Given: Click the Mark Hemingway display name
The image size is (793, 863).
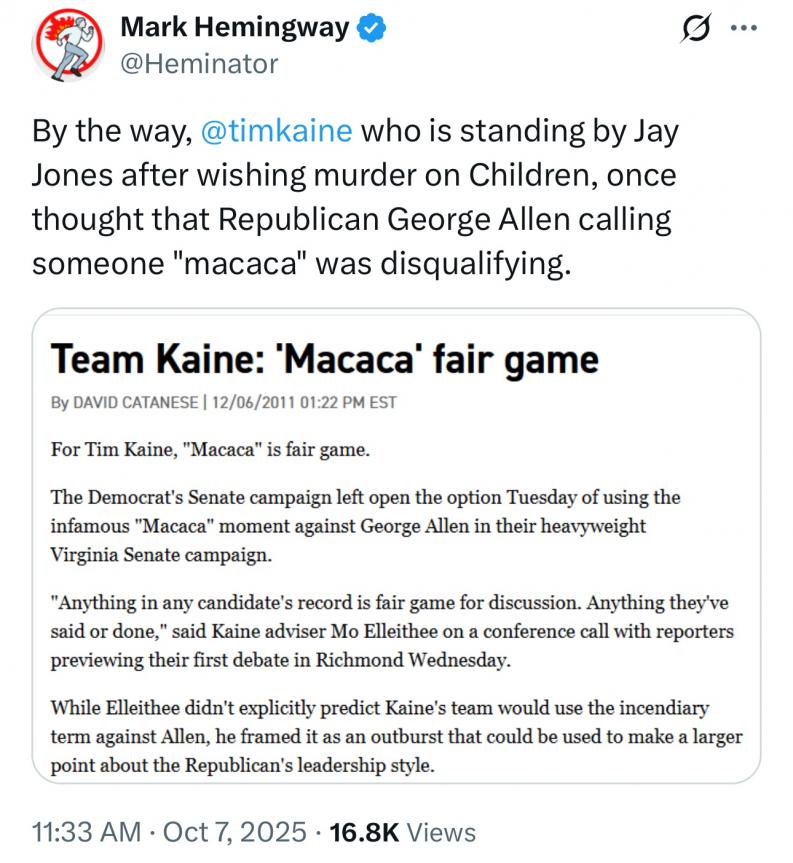Looking at the screenshot, I should pos(234,29).
